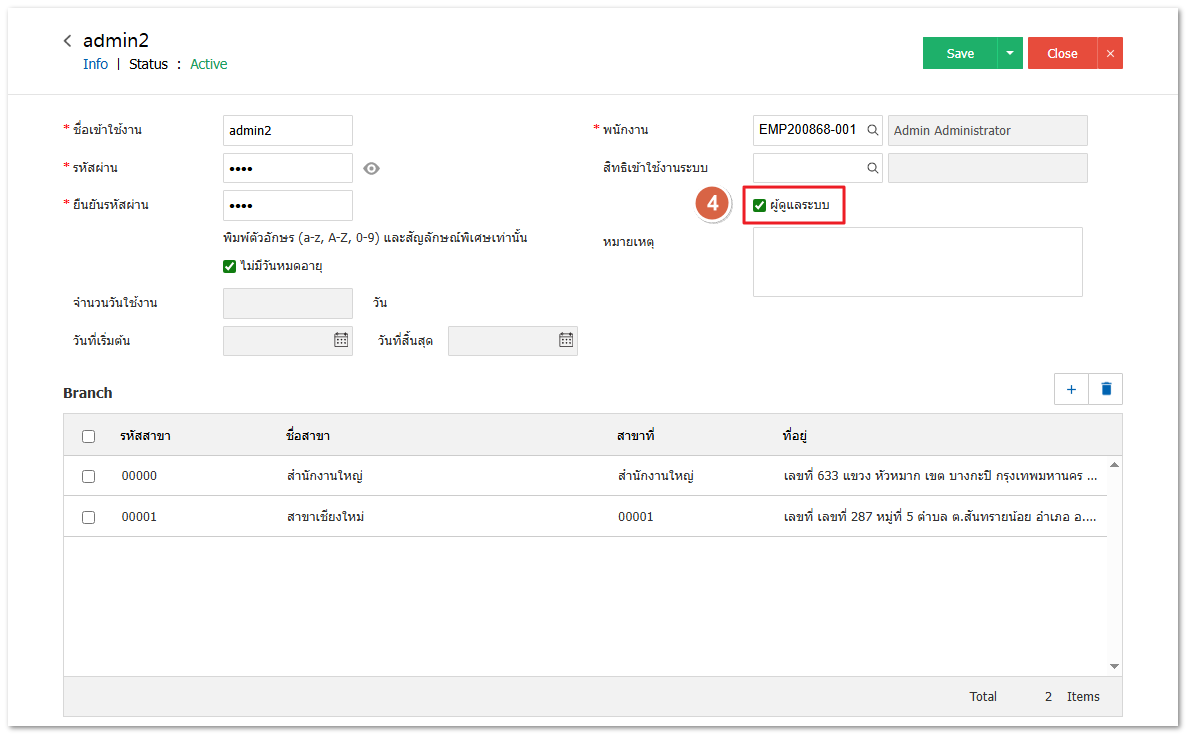The height and width of the screenshot is (734, 1186).
Task: Tick the select-all checkbox in Branch header
Action: [89, 436]
